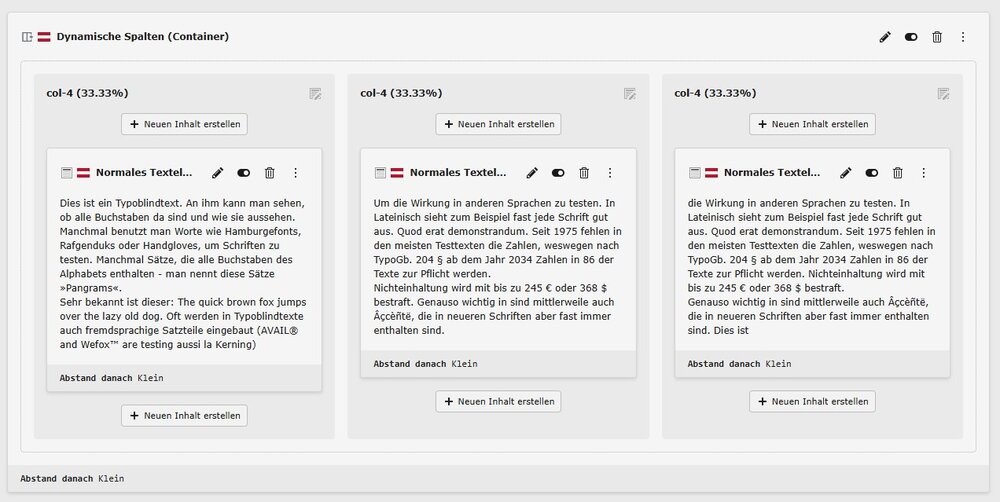The image size is (1000, 502).
Task: Toggle visibility of first column text element
Action: point(244,173)
